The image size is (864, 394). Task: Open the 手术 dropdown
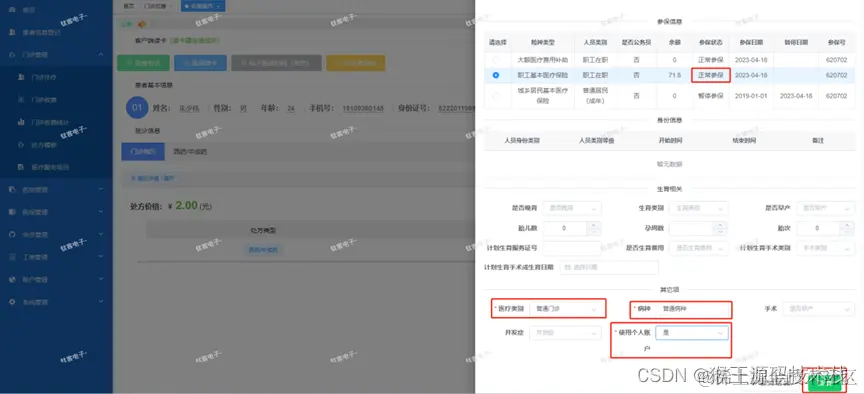point(819,309)
